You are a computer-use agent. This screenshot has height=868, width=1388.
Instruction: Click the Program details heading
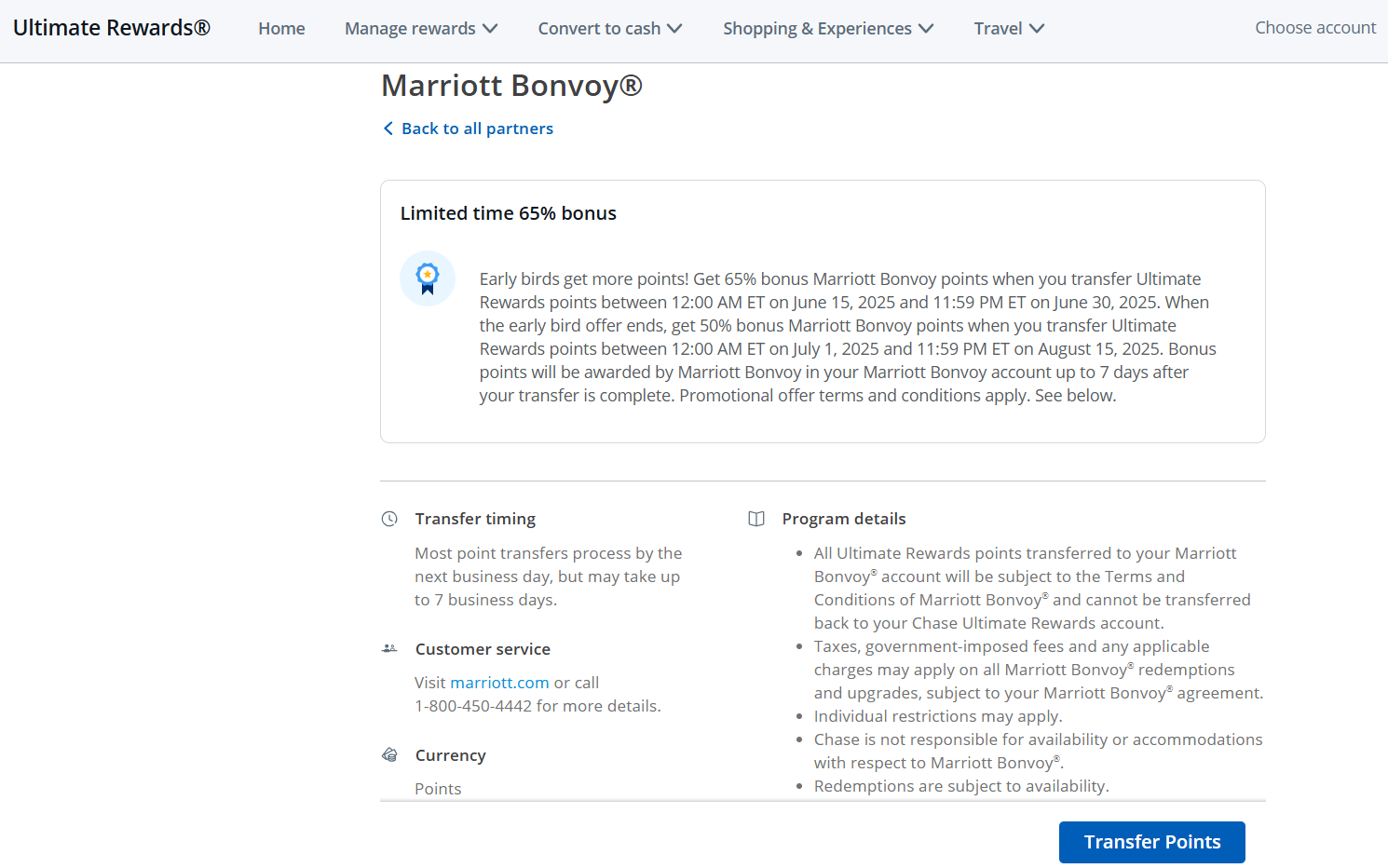click(x=844, y=519)
